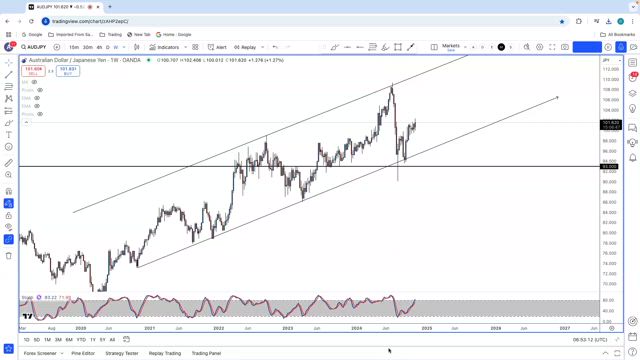Viewport: 640px width, 360px height.
Task: Click the blue publish button
Action: coord(587,47)
